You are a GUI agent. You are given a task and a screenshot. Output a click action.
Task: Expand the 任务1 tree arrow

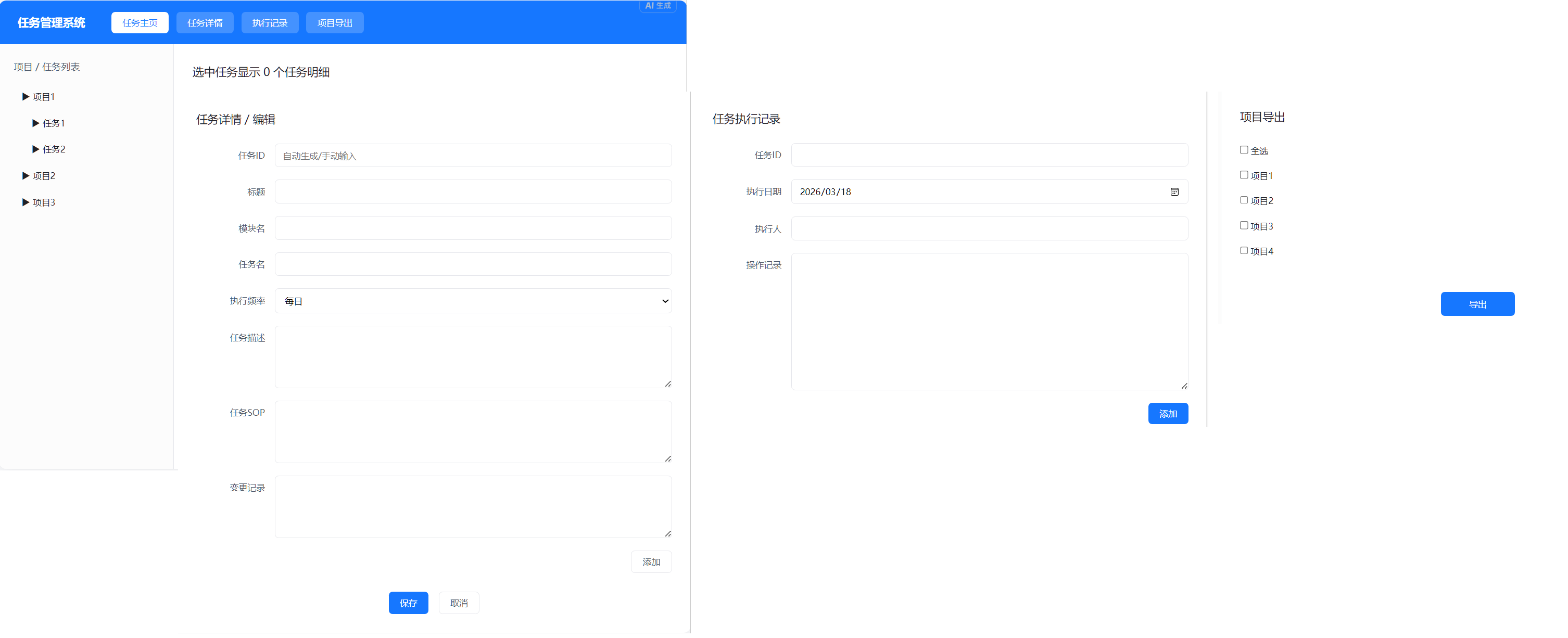[x=36, y=123]
